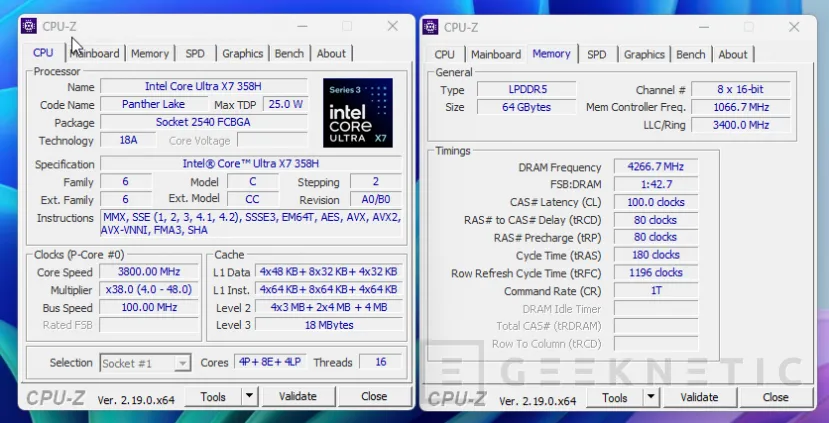The image size is (829, 423).
Task: Open Bench tab in right CPU-Z window
Action: coord(690,54)
